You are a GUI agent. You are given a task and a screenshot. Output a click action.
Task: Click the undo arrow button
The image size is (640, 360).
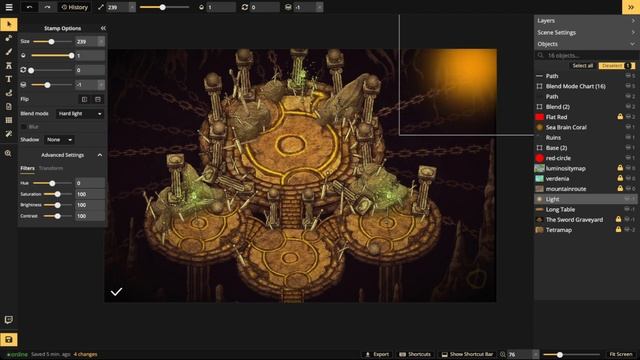29,7
